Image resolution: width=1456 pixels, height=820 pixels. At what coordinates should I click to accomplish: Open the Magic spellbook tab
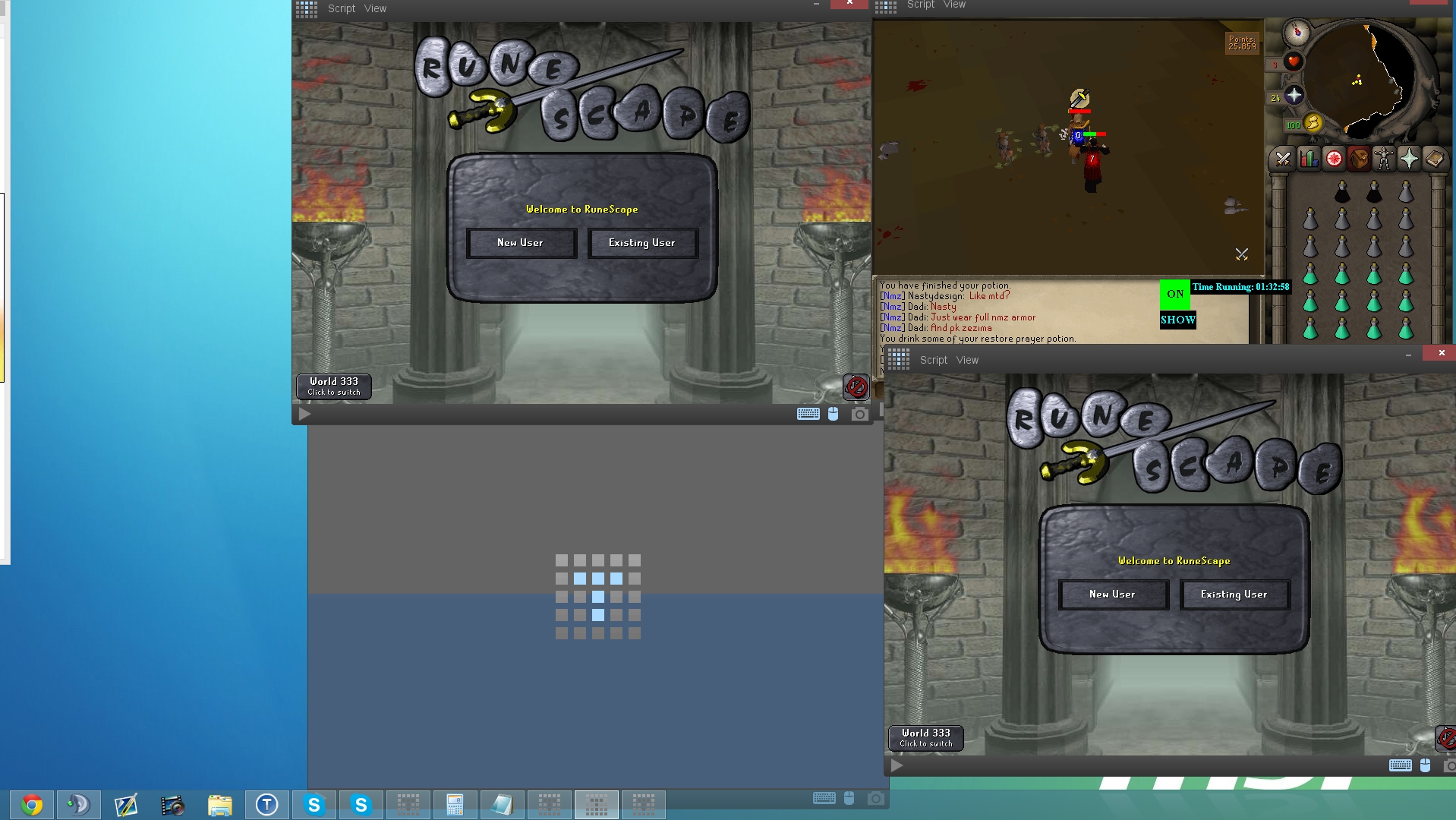[x=1434, y=159]
